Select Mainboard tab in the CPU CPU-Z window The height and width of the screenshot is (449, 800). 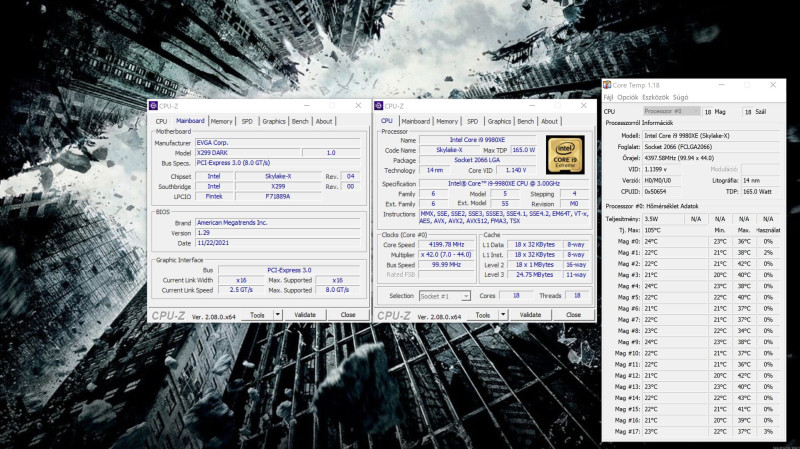tap(415, 121)
